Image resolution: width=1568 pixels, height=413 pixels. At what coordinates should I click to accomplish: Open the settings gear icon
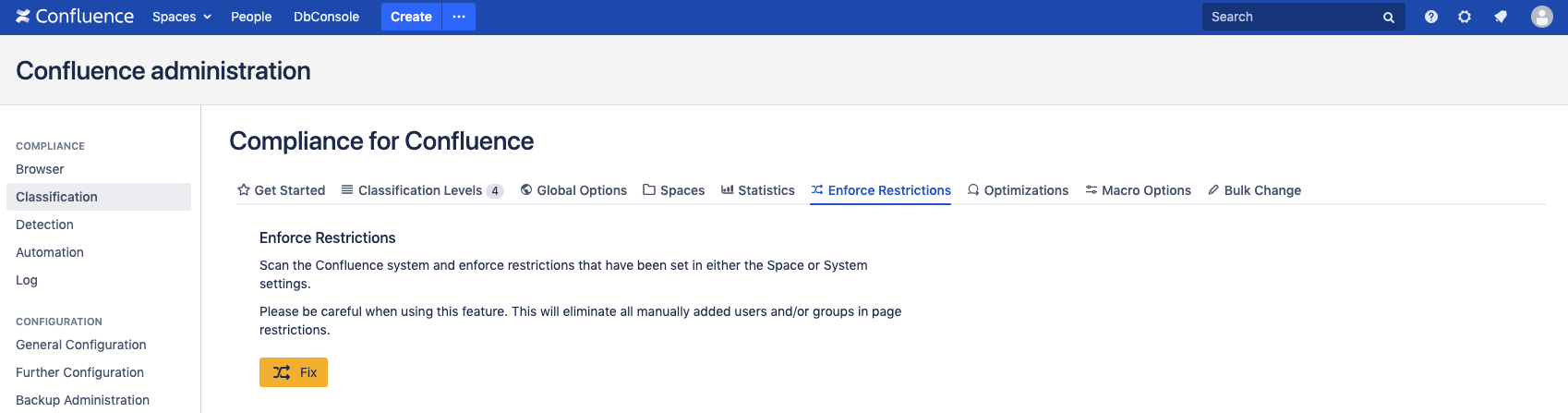pyautogui.click(x=1465, y=17)
